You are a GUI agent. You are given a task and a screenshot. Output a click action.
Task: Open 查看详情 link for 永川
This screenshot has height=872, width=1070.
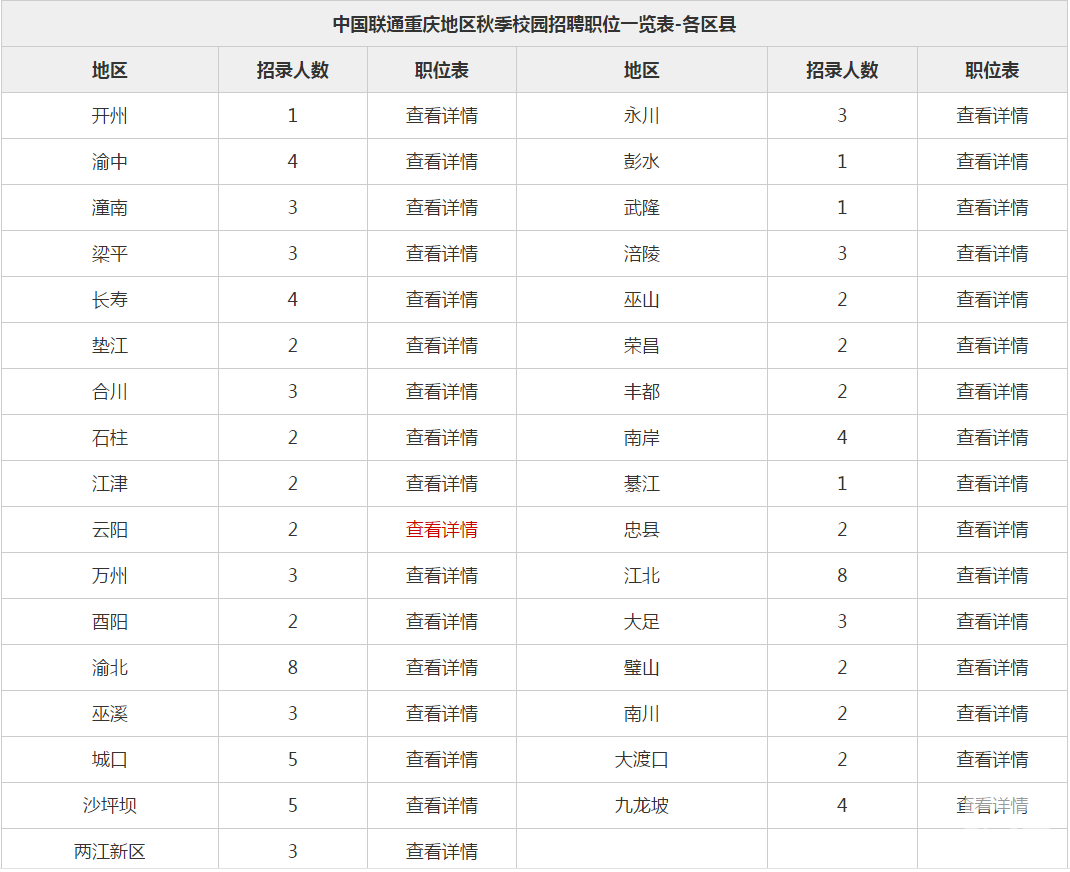pyautogui.click(x=992, y=115)
